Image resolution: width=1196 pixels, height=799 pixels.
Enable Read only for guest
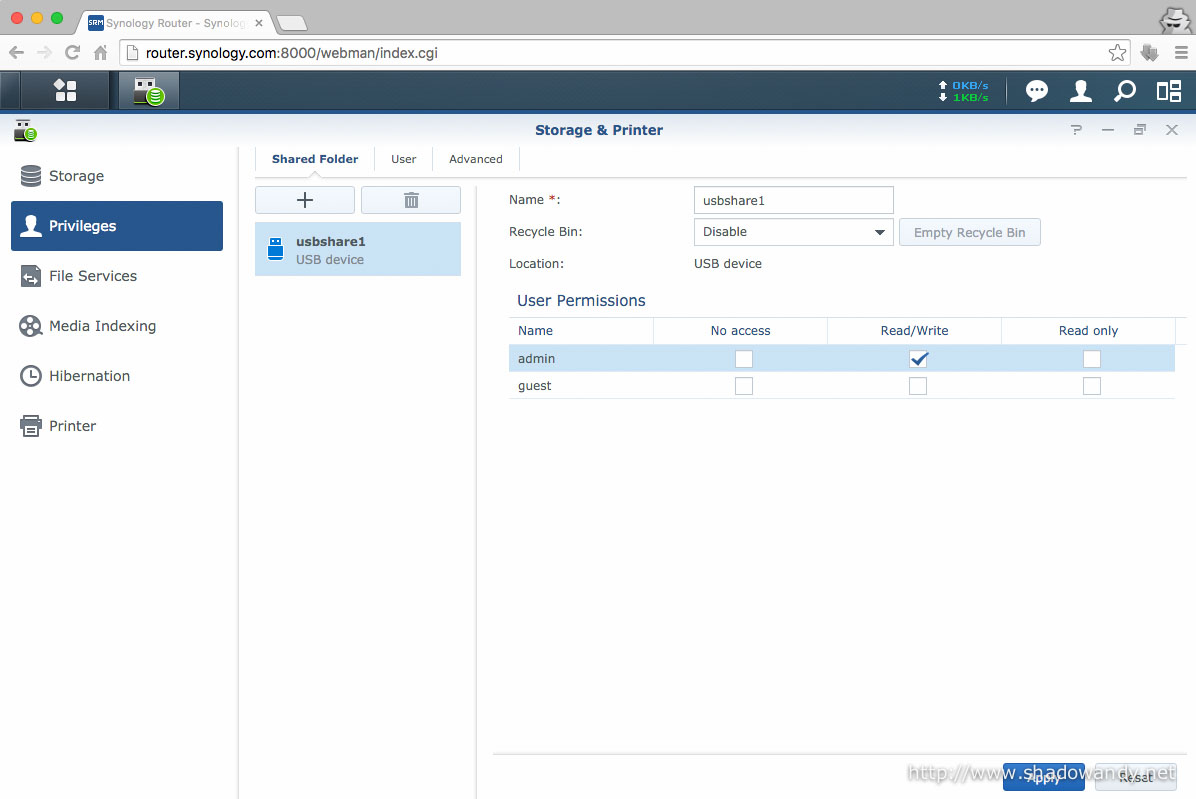[x=1092, y=386]
